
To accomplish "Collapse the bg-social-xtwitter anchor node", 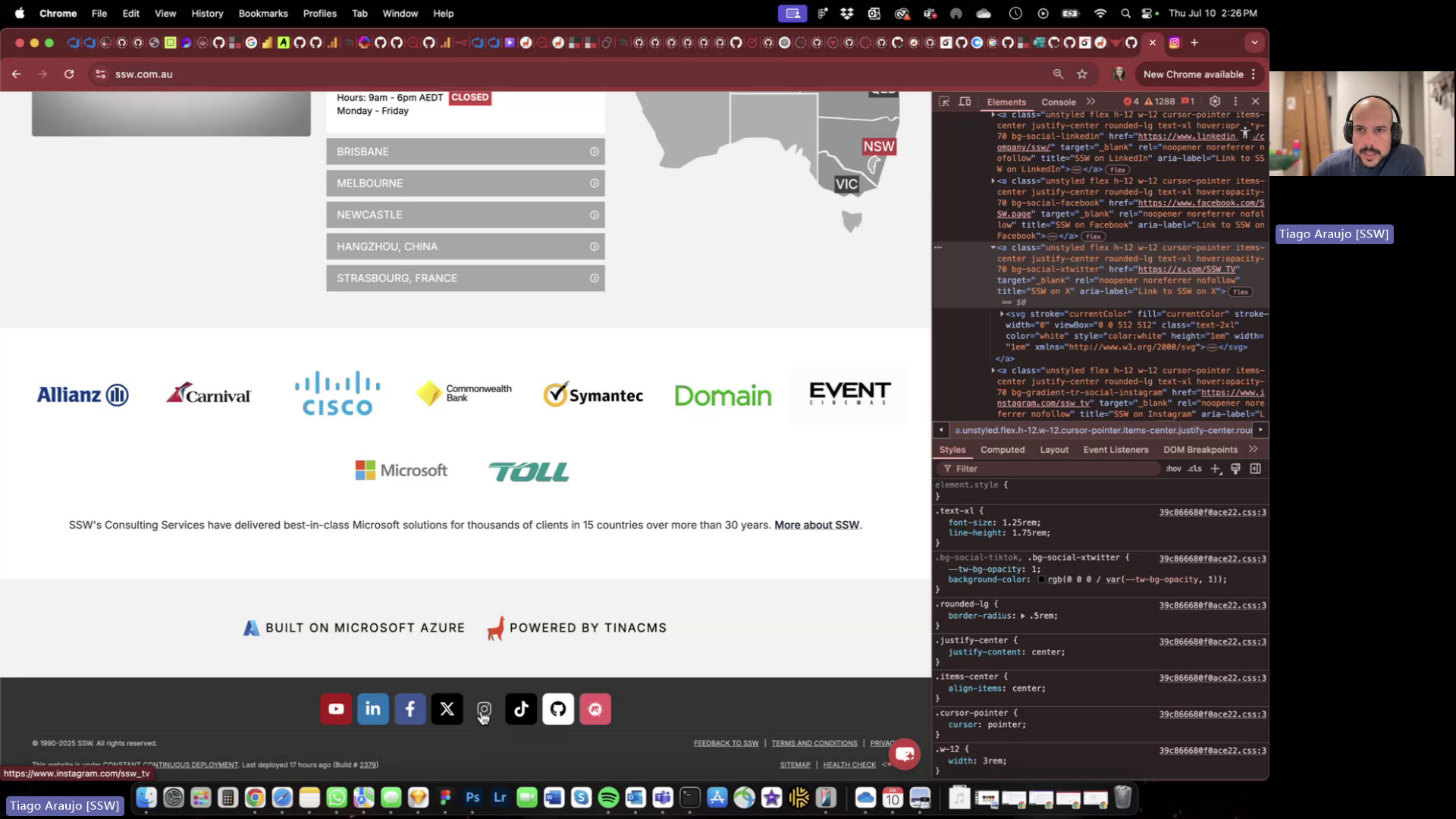I will [x=993, y=248].
